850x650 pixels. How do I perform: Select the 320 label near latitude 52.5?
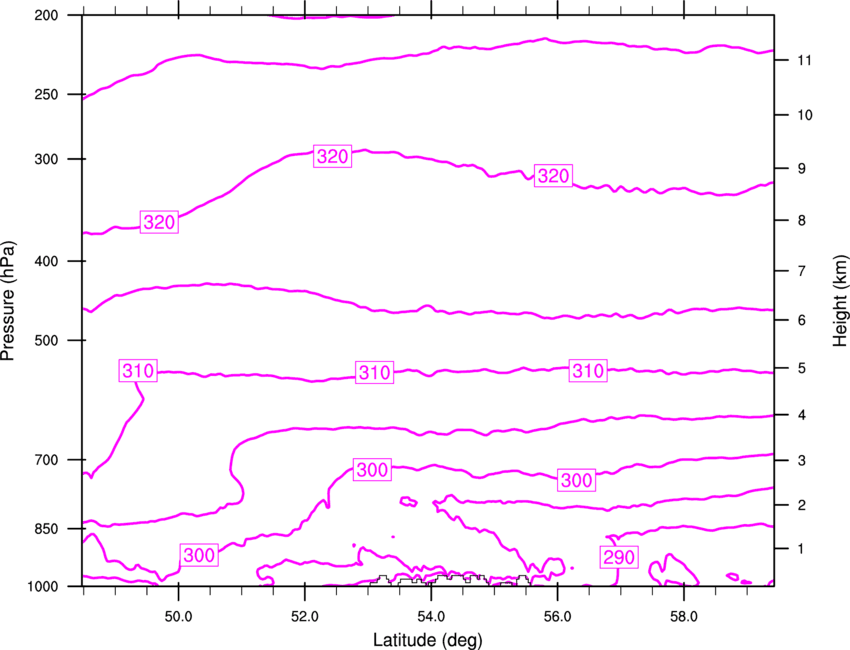(333, 156)
